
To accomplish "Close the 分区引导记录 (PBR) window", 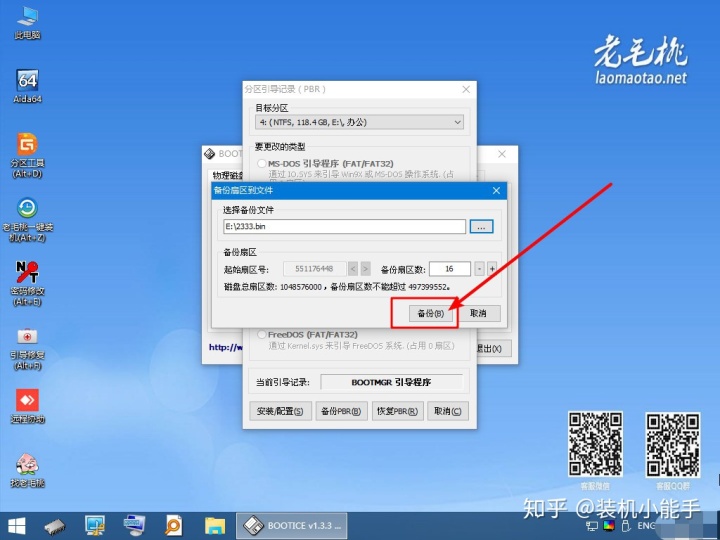I will tap(466, 90).
